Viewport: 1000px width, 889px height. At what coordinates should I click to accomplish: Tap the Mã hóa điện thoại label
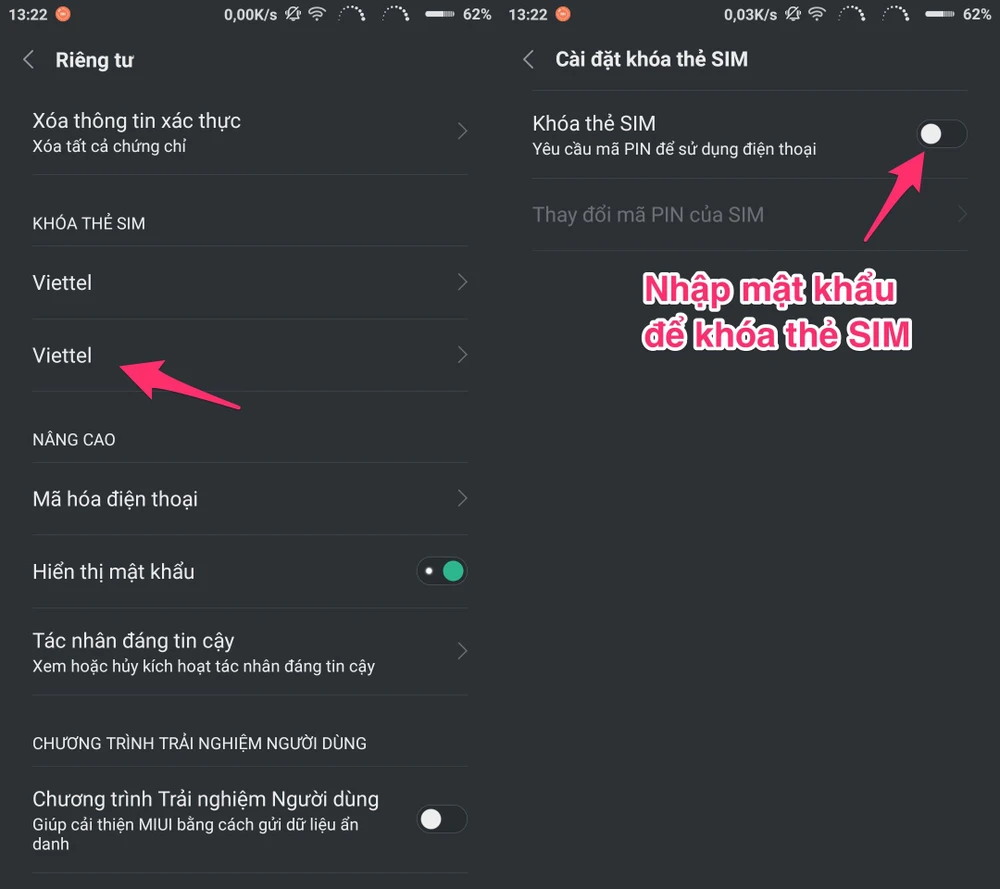click(x=115, y=498)
